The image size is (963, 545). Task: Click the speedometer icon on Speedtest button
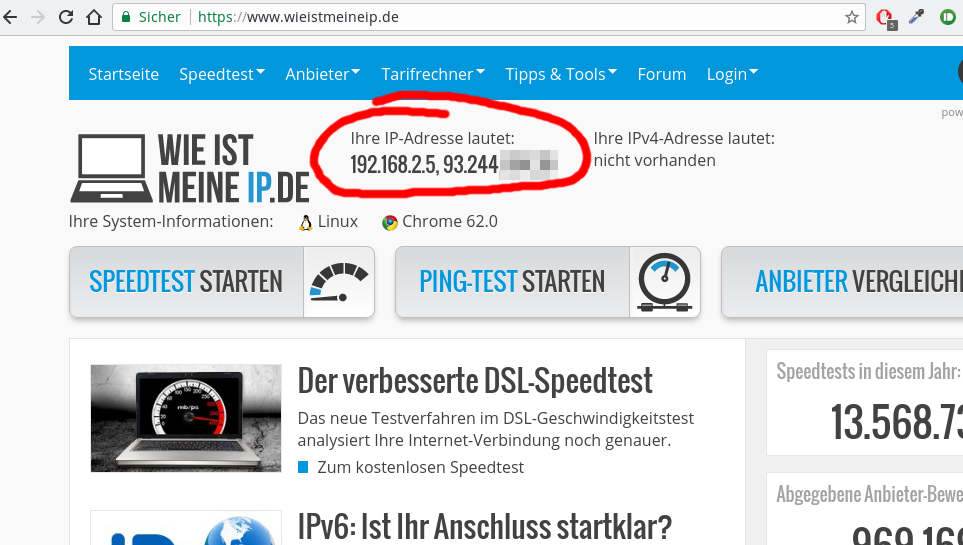point(339,282)
